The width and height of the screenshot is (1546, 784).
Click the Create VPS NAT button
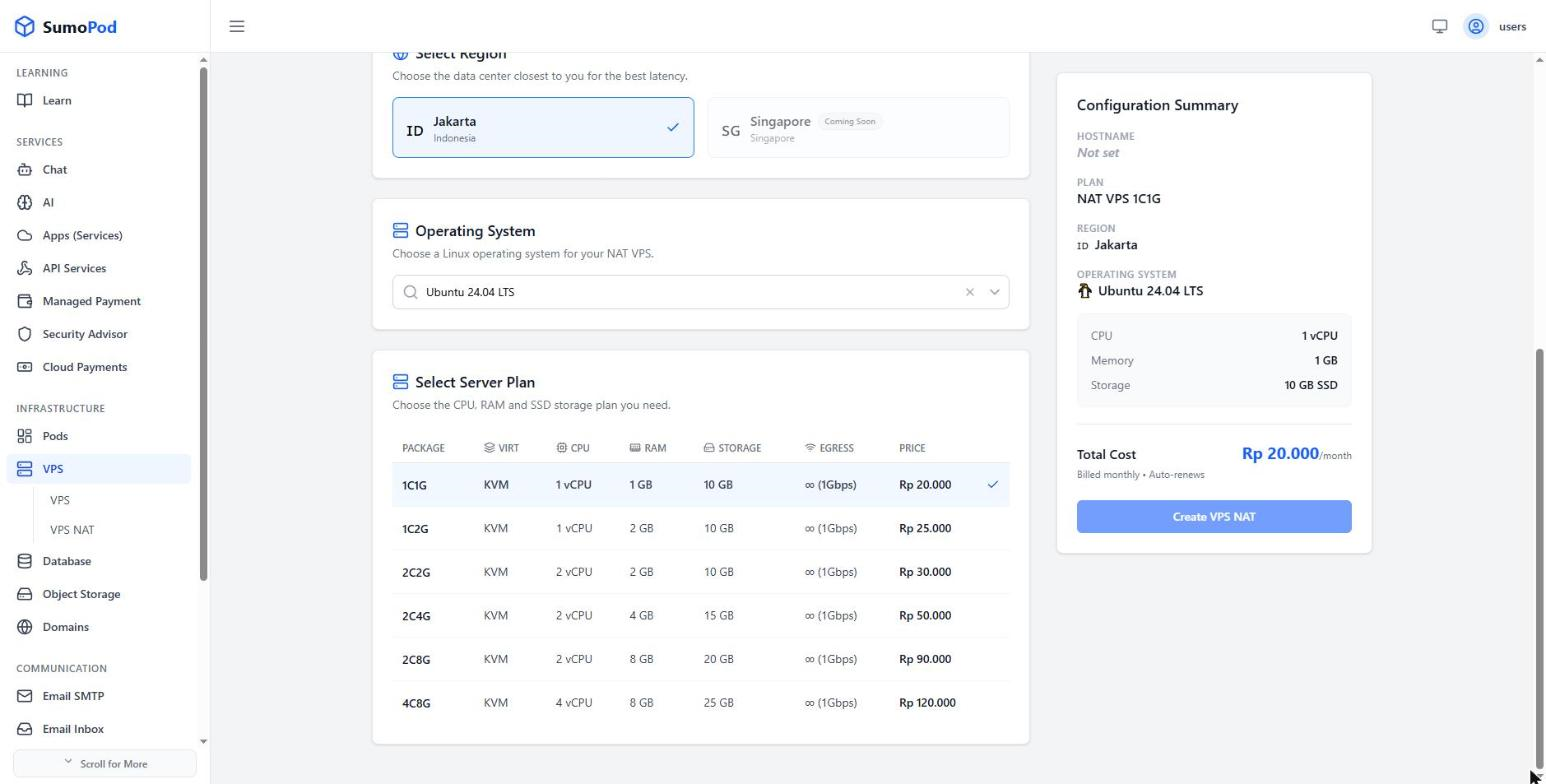click(x=1214, y=517)
